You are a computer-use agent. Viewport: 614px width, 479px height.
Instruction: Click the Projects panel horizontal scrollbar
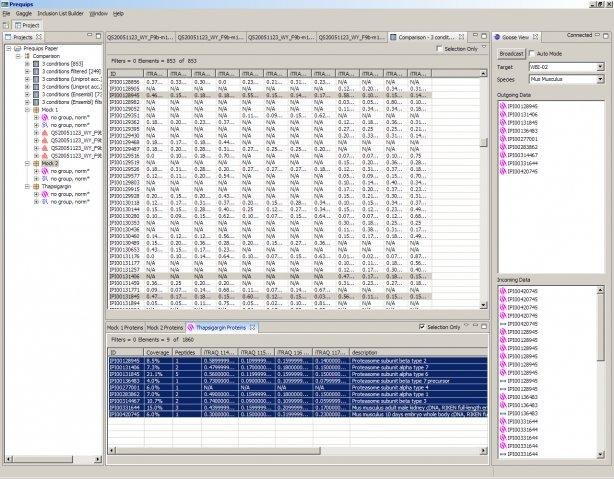[x=41, y=459]
